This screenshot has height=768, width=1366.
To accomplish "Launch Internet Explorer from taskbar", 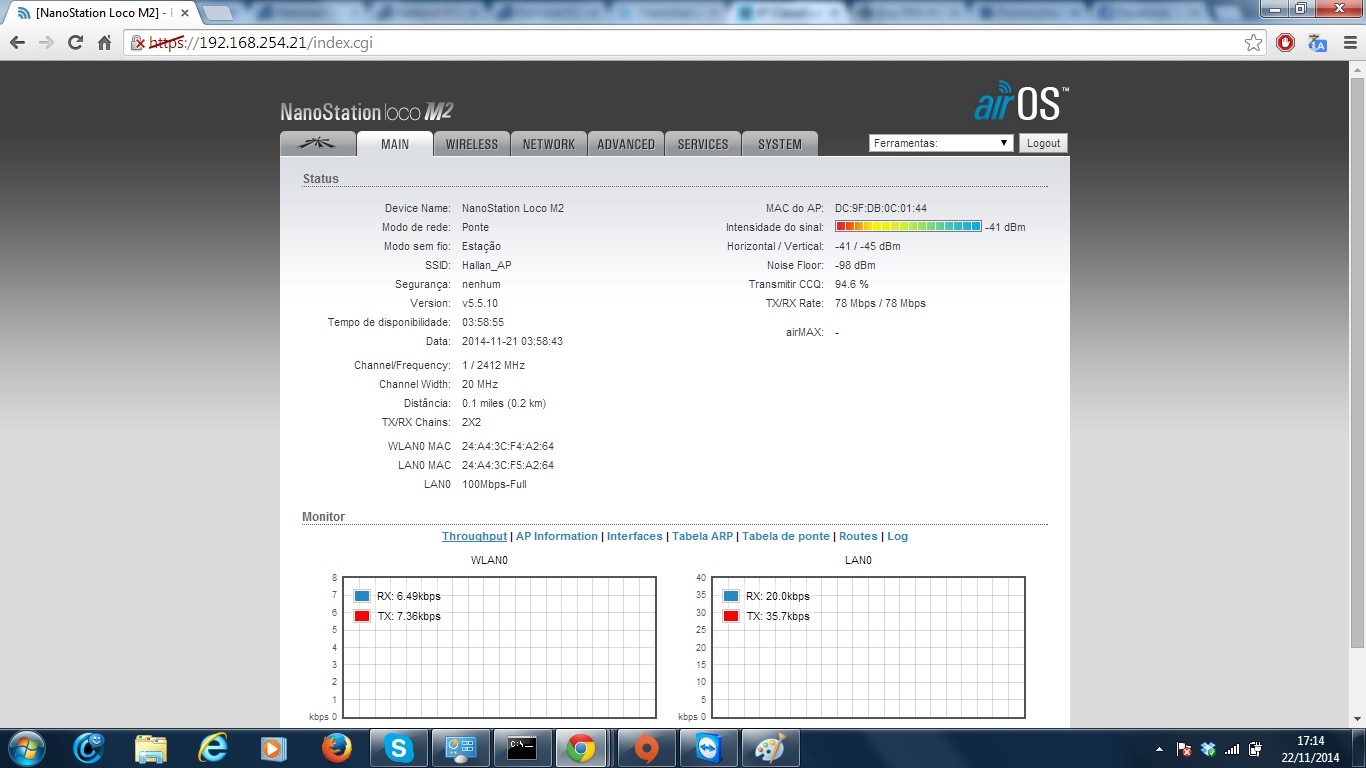I will point(213,748).
